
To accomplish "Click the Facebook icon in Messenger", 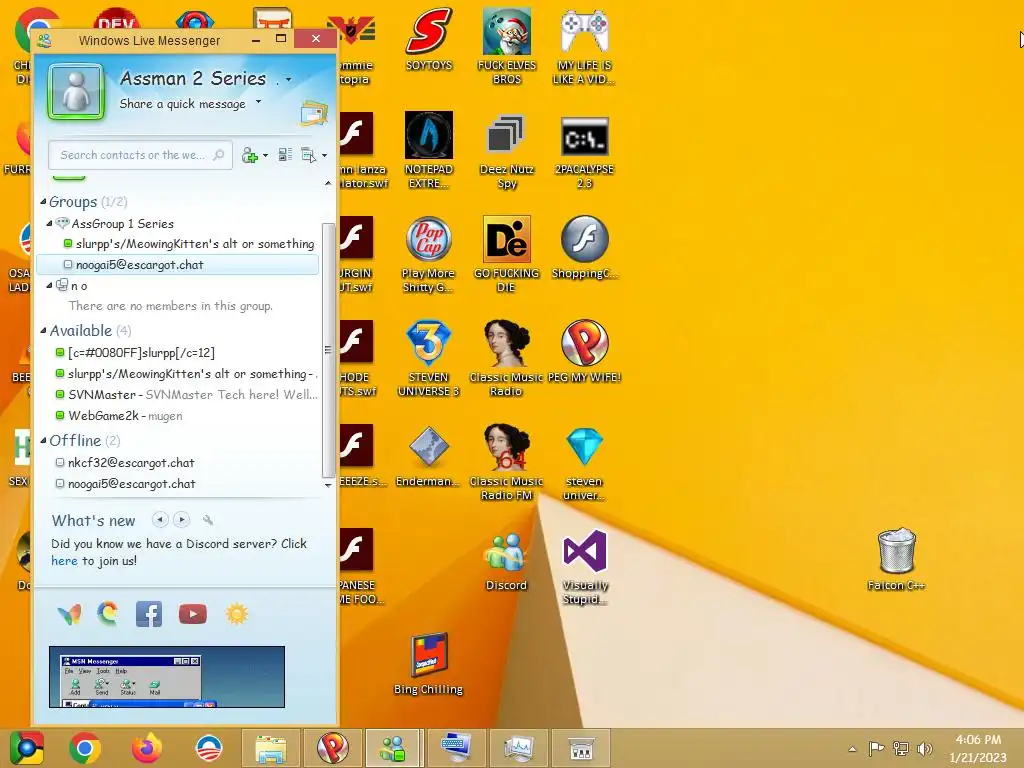I will click(149, 614).
